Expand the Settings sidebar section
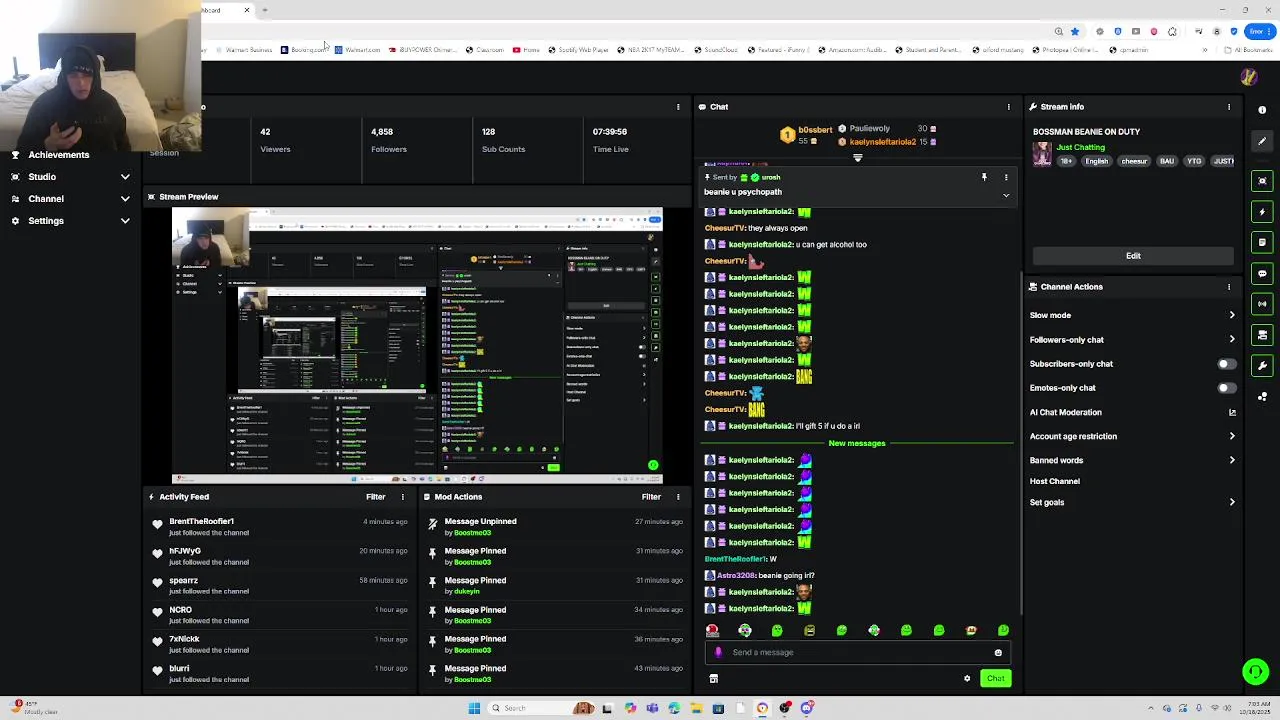This screenshot has height=720, width=1280. (x=125, y=221)
